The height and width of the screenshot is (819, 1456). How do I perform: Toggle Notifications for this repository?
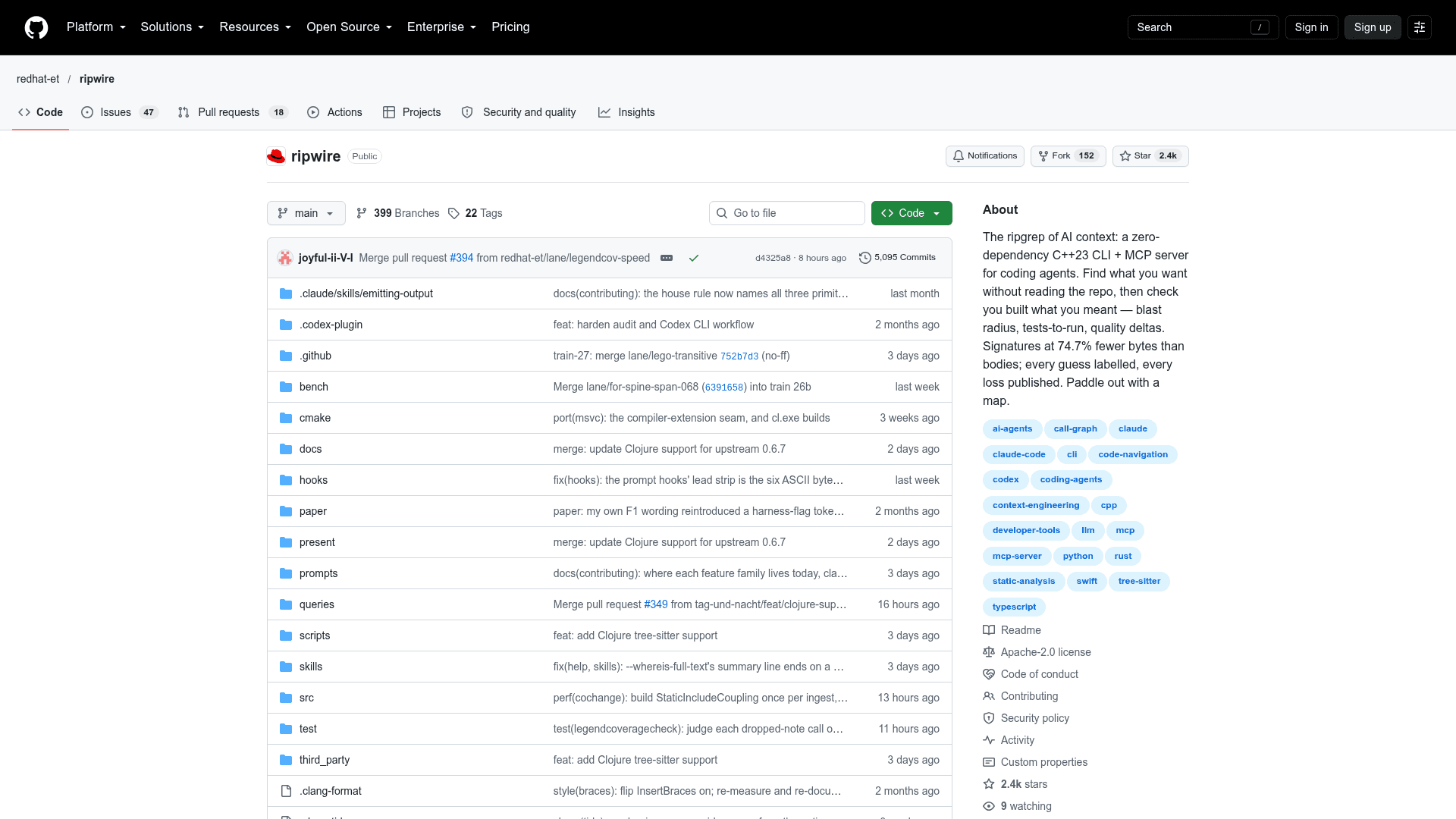tap(984, 156)
